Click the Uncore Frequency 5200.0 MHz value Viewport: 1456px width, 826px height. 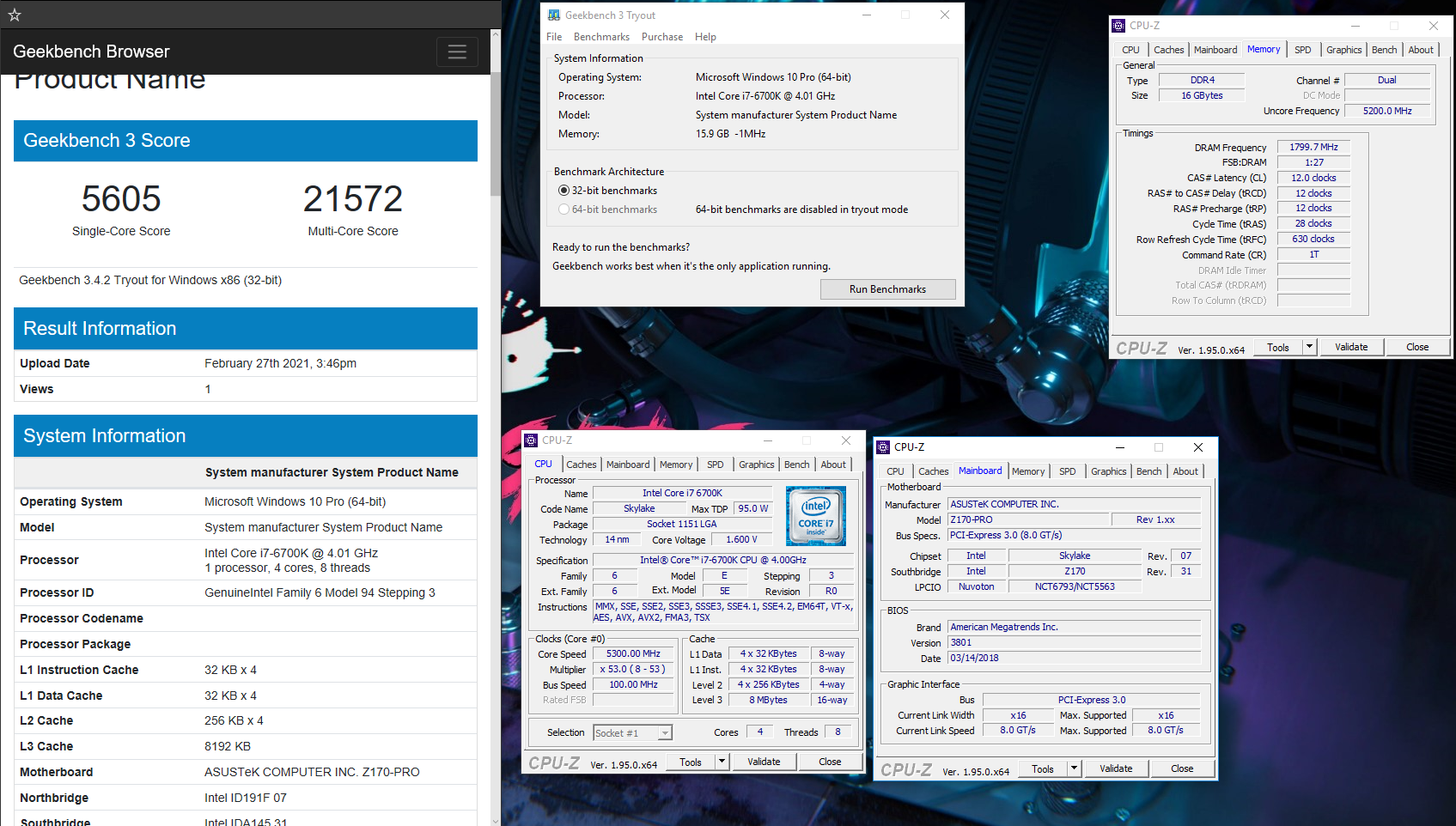tap(1387, 111)
